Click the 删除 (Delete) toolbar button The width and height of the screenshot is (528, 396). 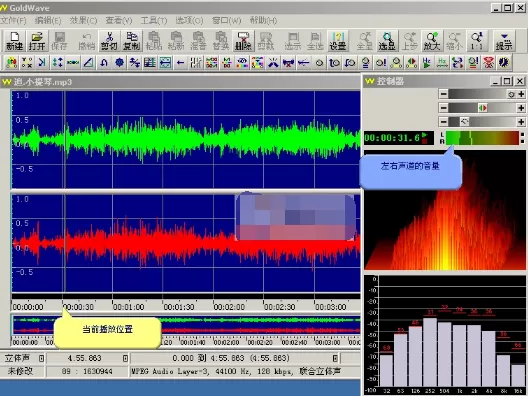[243, 41]
